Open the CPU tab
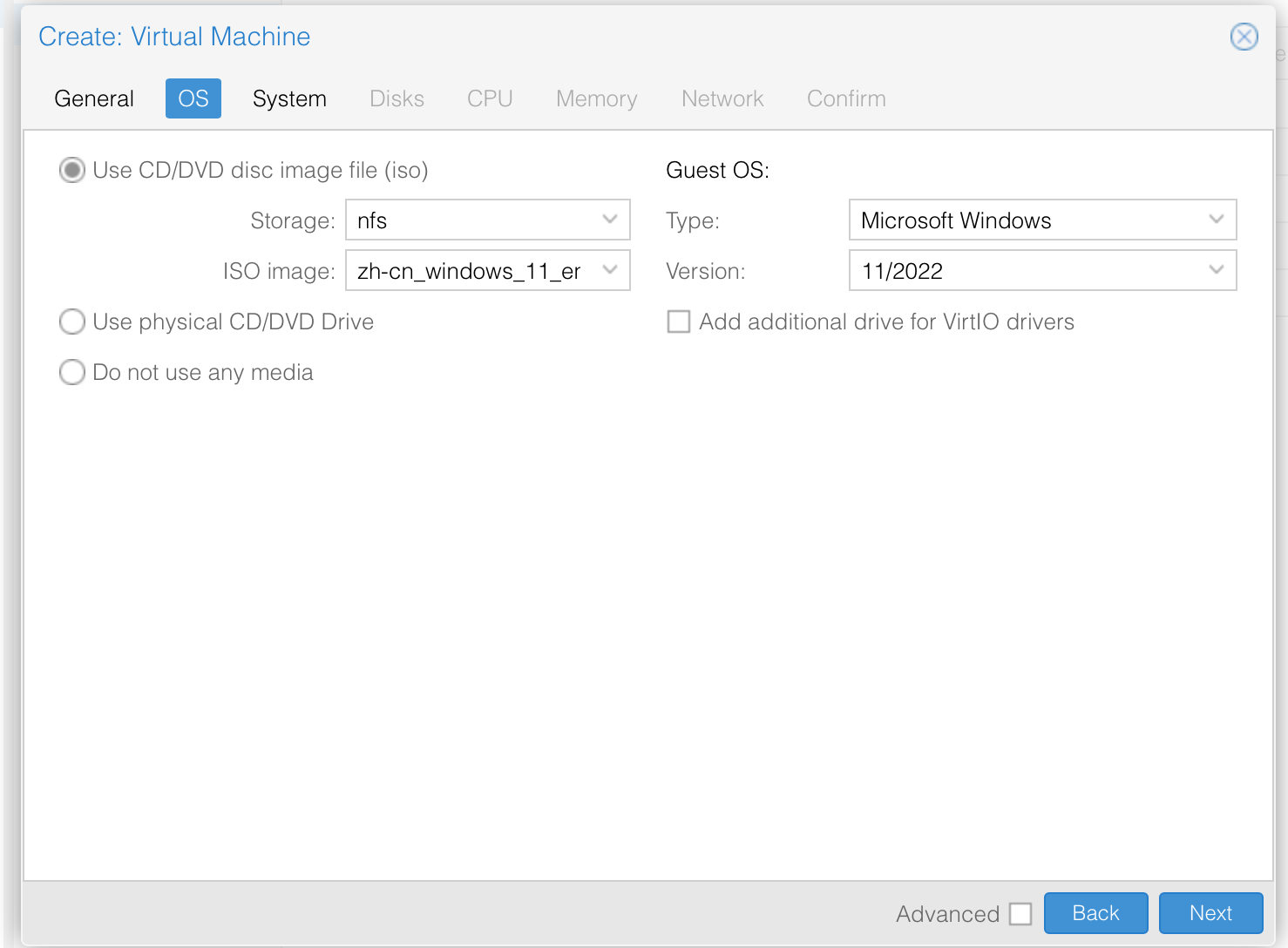This screenshot has width=1288, height=948. 490,98
